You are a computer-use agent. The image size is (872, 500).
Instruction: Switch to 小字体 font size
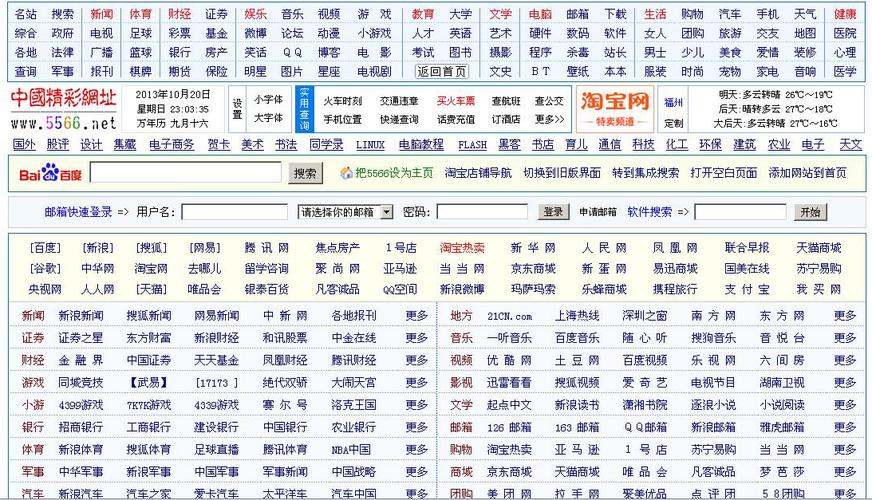click(x=269, y=100)
